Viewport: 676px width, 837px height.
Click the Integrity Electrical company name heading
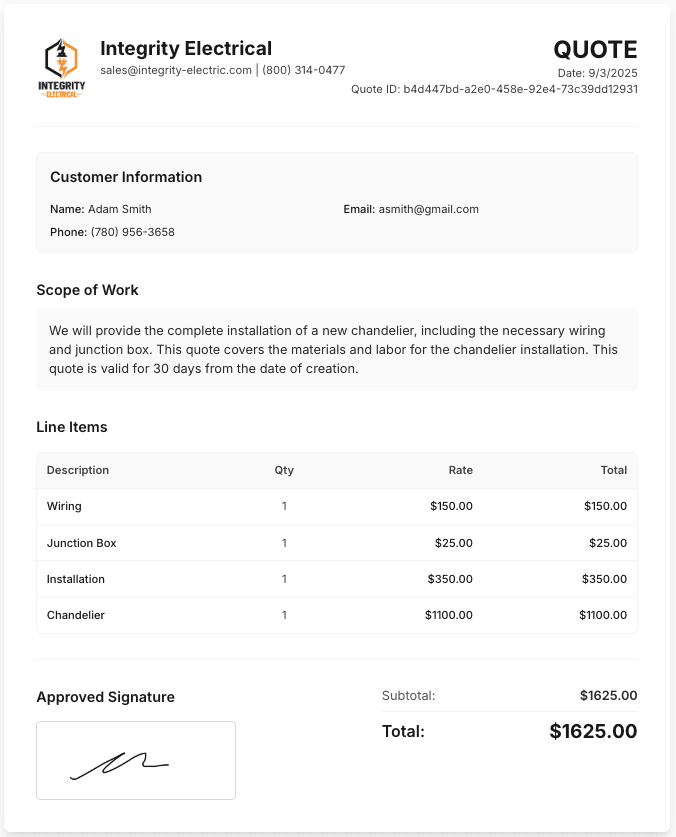[x=186, y=48]
